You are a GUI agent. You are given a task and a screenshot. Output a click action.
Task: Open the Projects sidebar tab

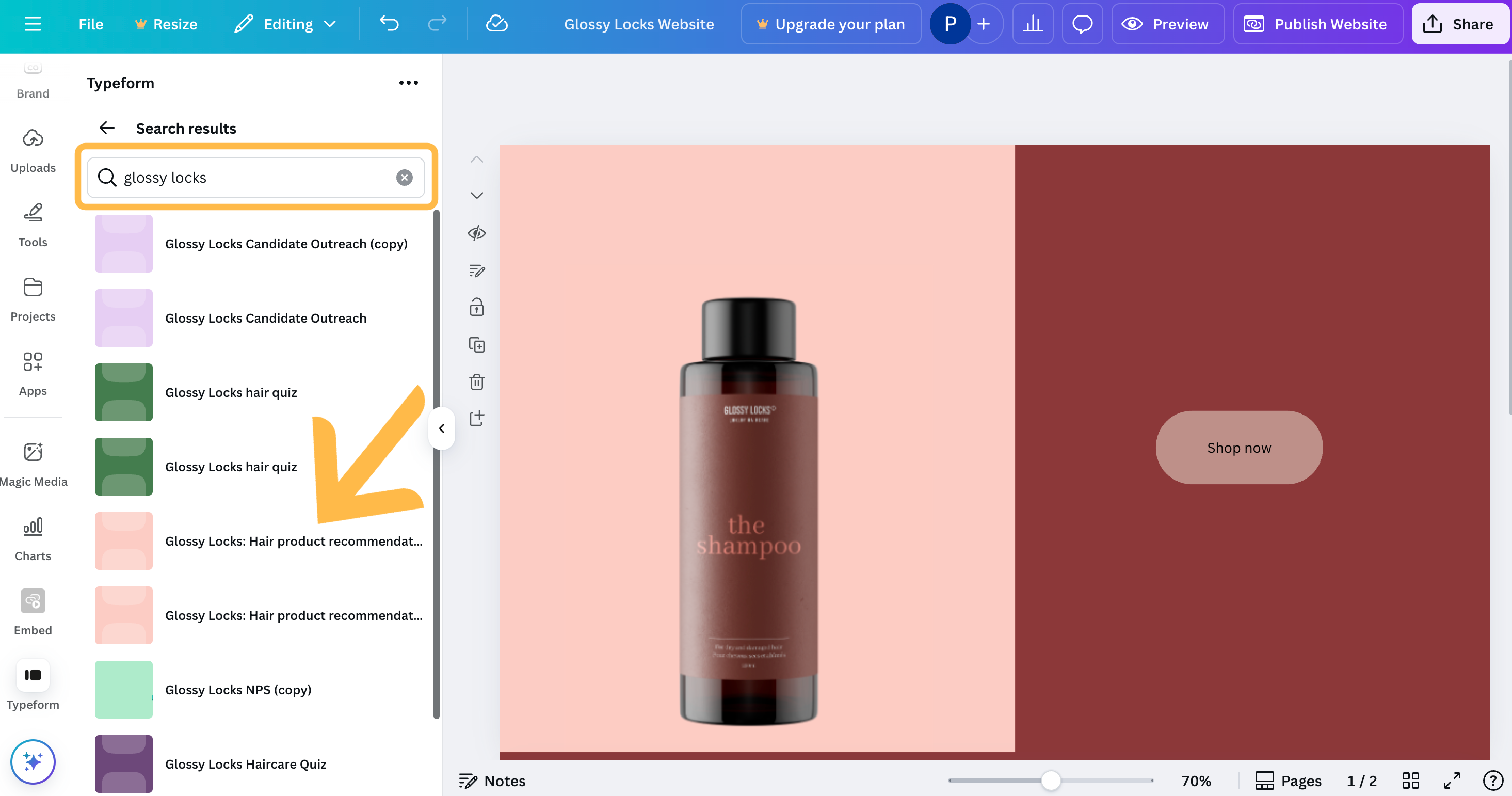click(x=33, y=300)
